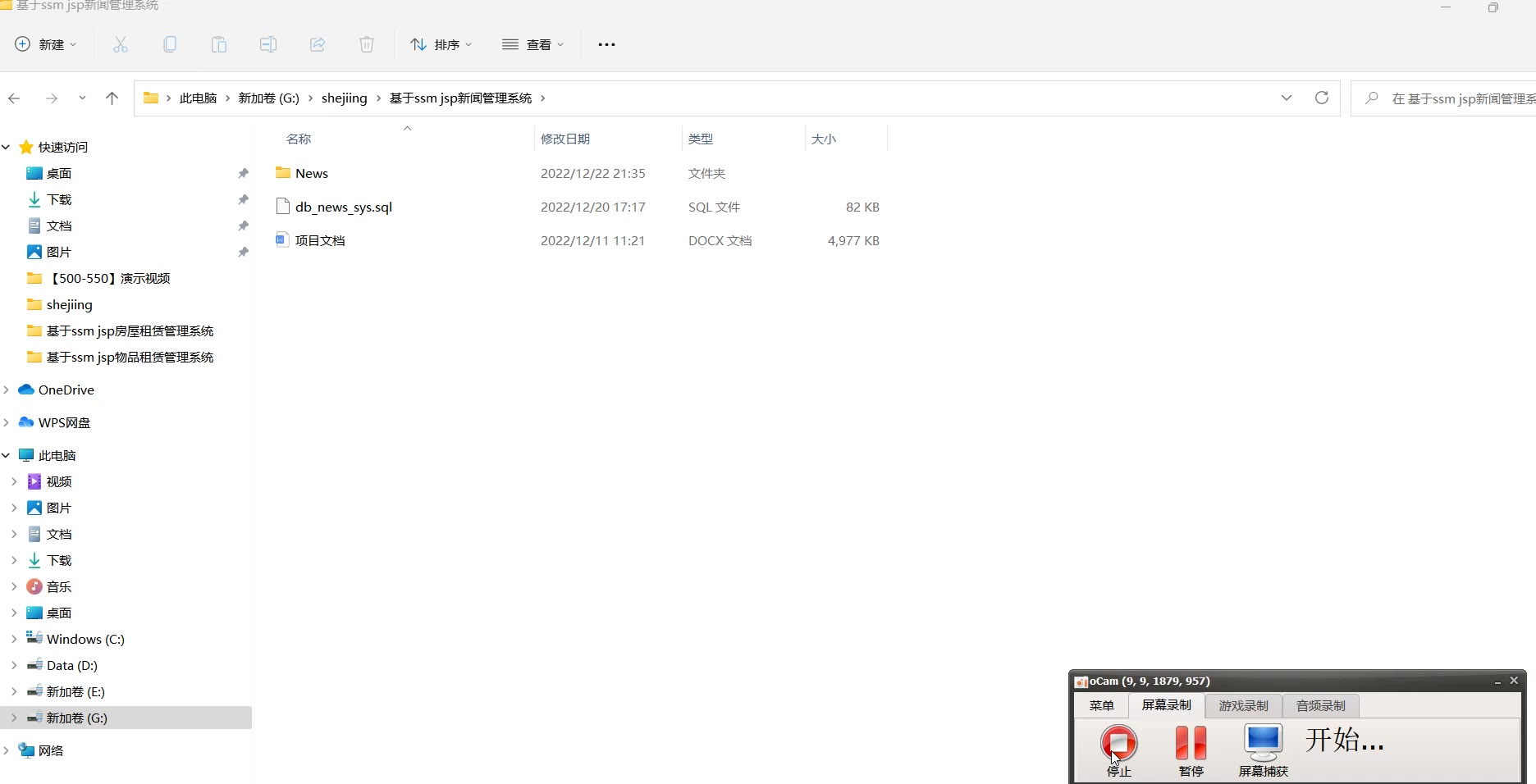Open 下载 under quick access
Image resolution: width=1536 pixels, height=784 pixels.
(59, 199)
